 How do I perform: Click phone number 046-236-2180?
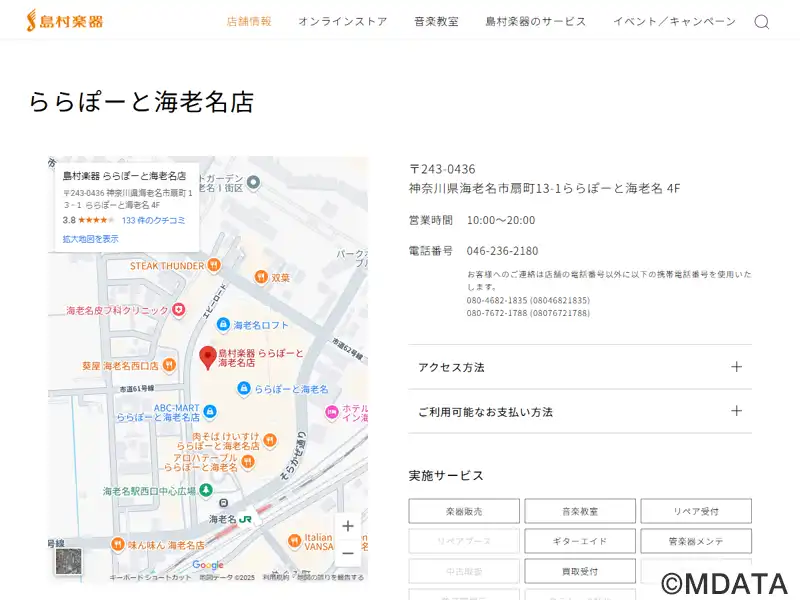pyautogui.click(x=503, y=251)
